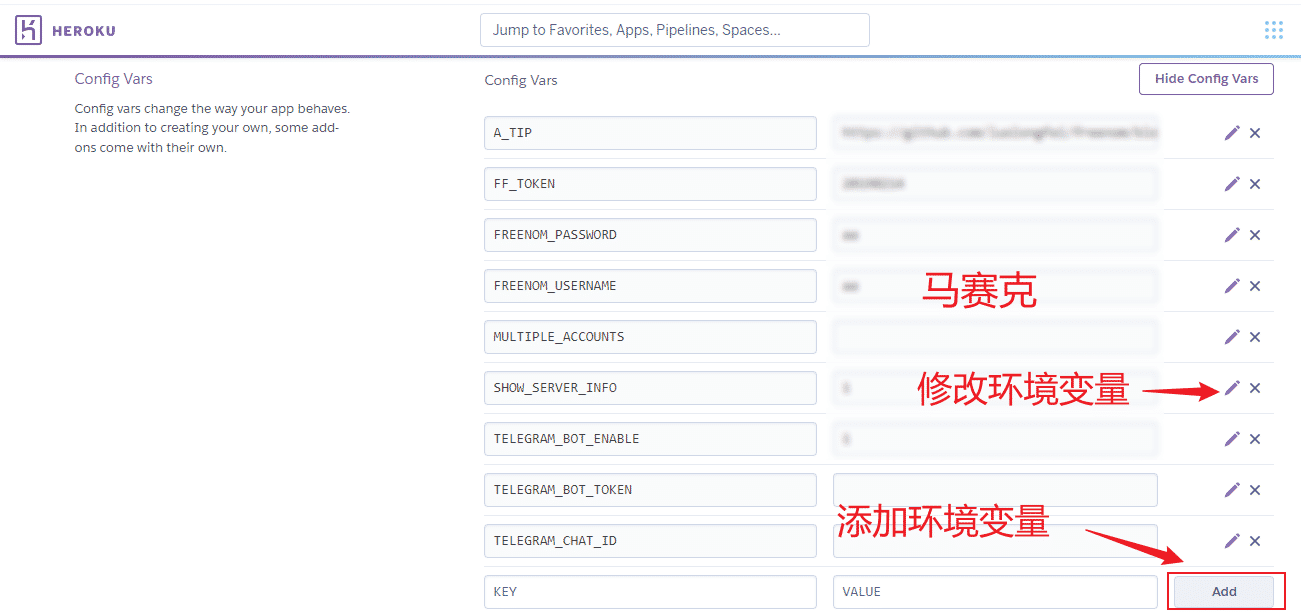Click the edit icon for MULTIPLE_ACCOUNTS
1301x613 pixels.
[x=1232, y=336]
